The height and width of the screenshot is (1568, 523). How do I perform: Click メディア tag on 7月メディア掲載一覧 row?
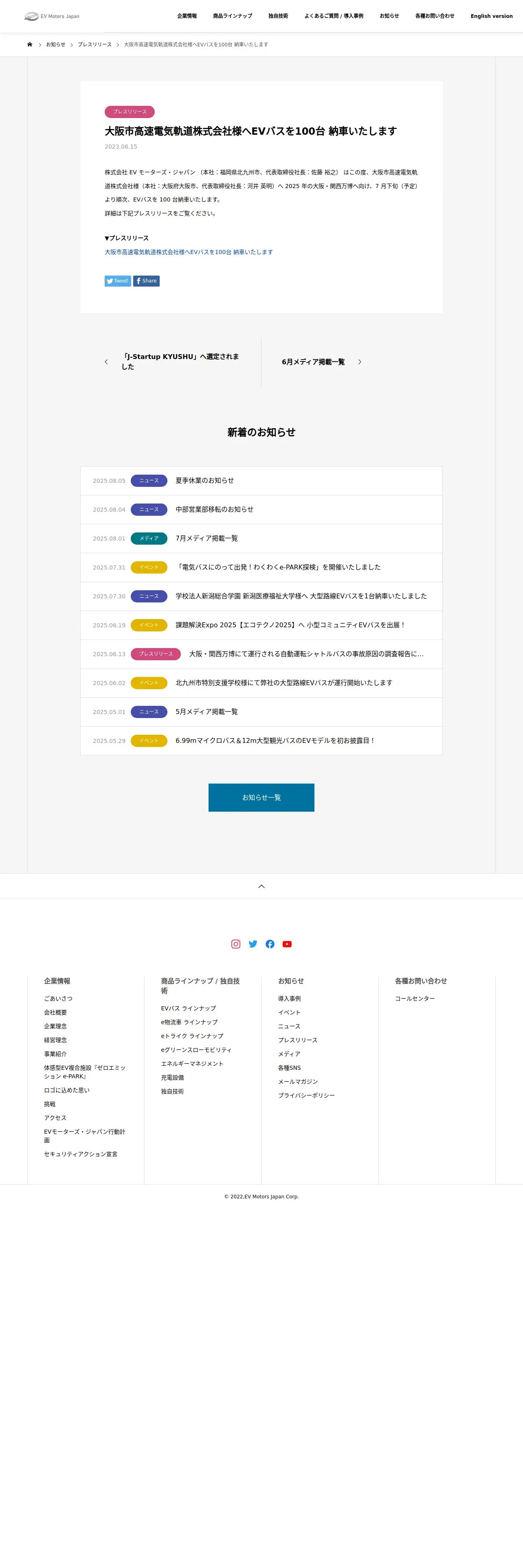(149, 539)
